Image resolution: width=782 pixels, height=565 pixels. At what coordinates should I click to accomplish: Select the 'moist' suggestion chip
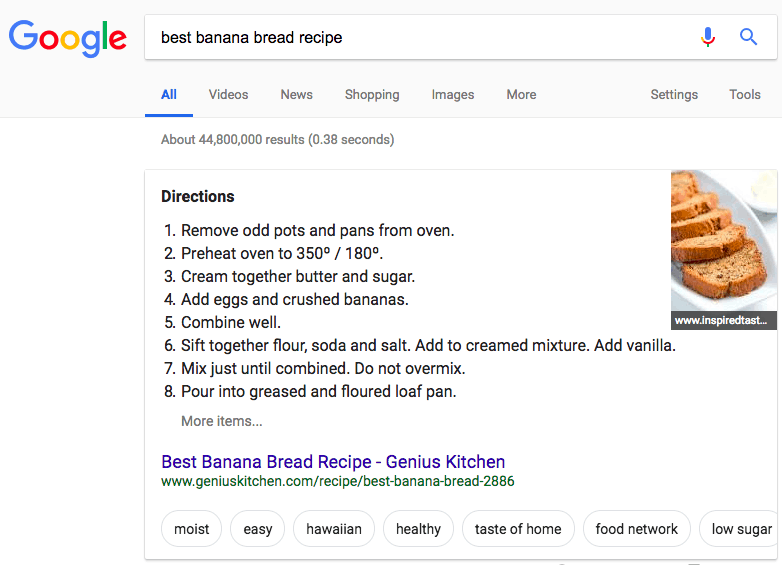tap(191, 529)
